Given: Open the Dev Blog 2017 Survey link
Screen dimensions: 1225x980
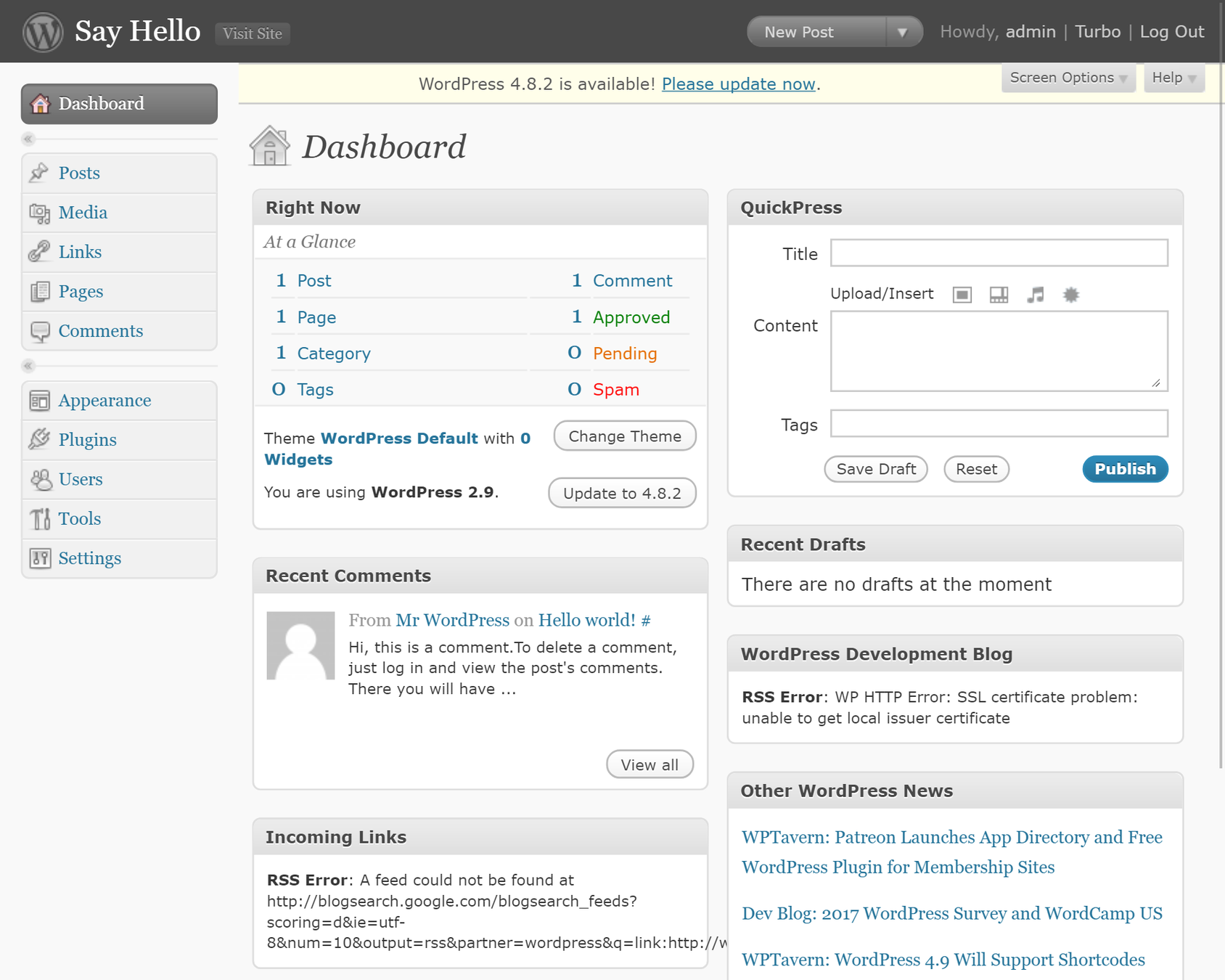Looking at the screenshot, I should 951,913.
